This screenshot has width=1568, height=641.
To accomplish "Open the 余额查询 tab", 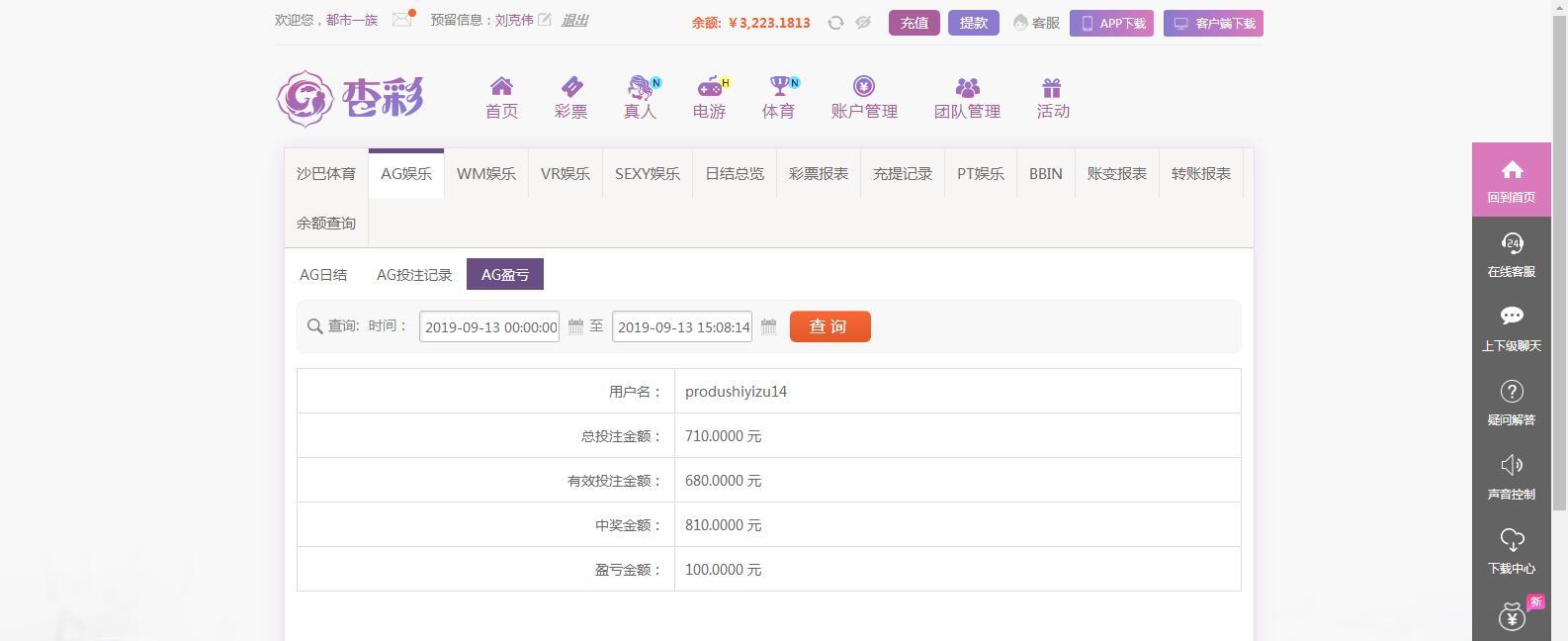I will pyautogui.click(x=326, y=223).
